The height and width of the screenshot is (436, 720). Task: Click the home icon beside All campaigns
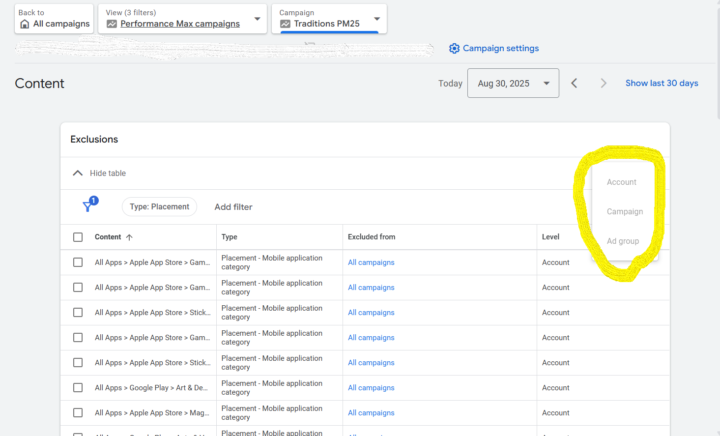tap(25, 23)
